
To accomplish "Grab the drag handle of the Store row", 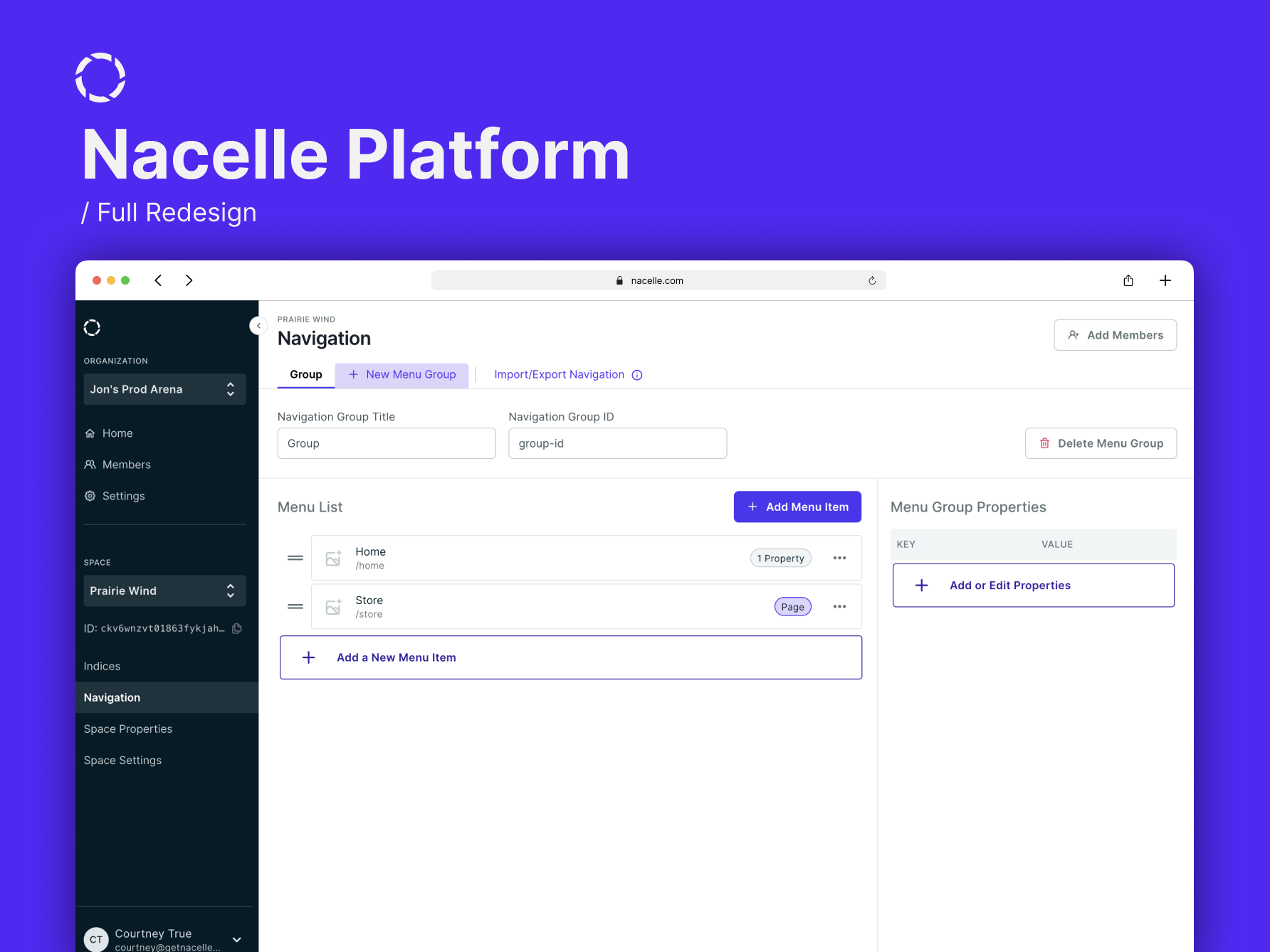I will coord(295,606).
